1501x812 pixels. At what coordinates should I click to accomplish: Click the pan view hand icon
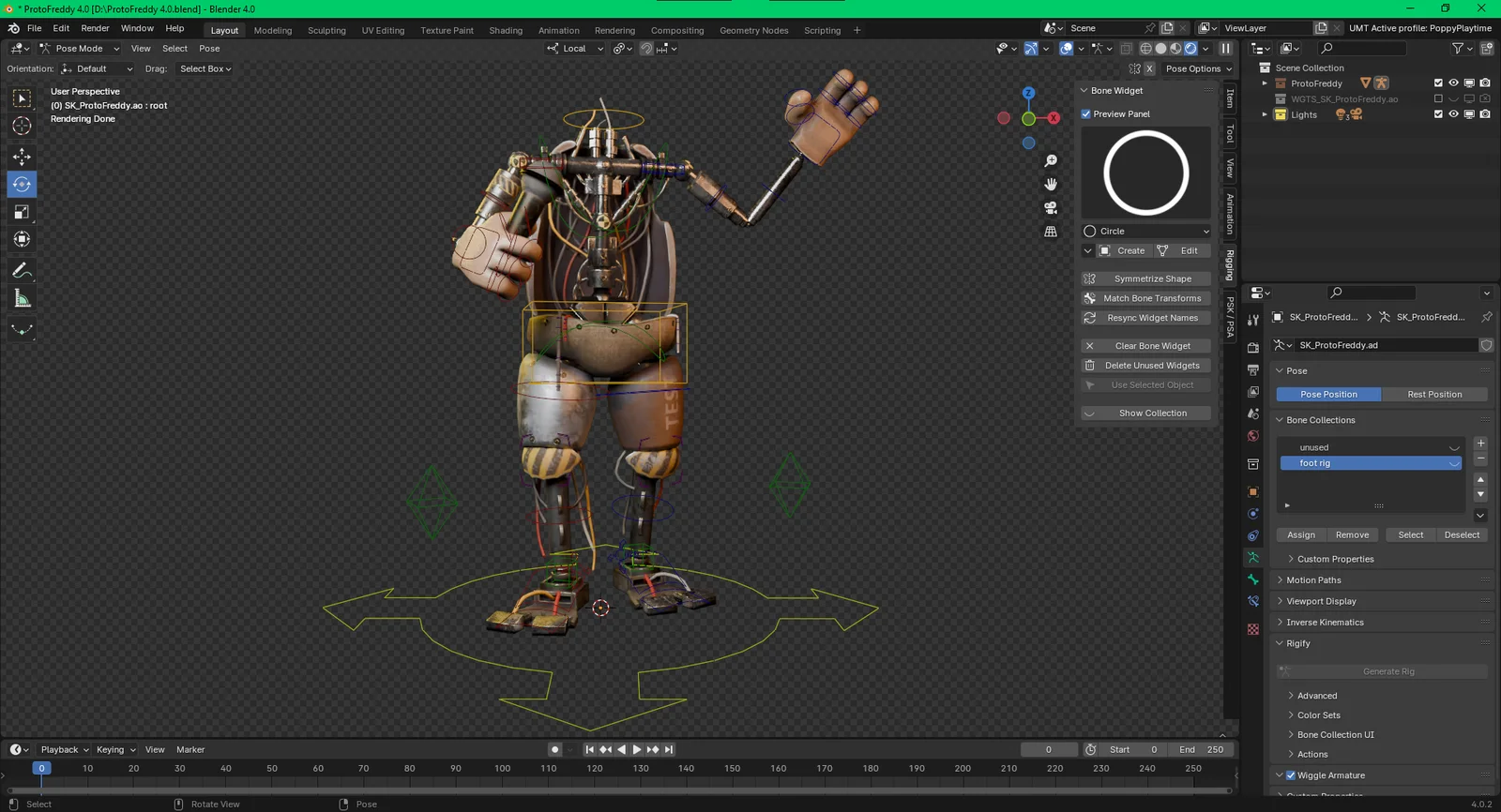tap(1051, 184)
